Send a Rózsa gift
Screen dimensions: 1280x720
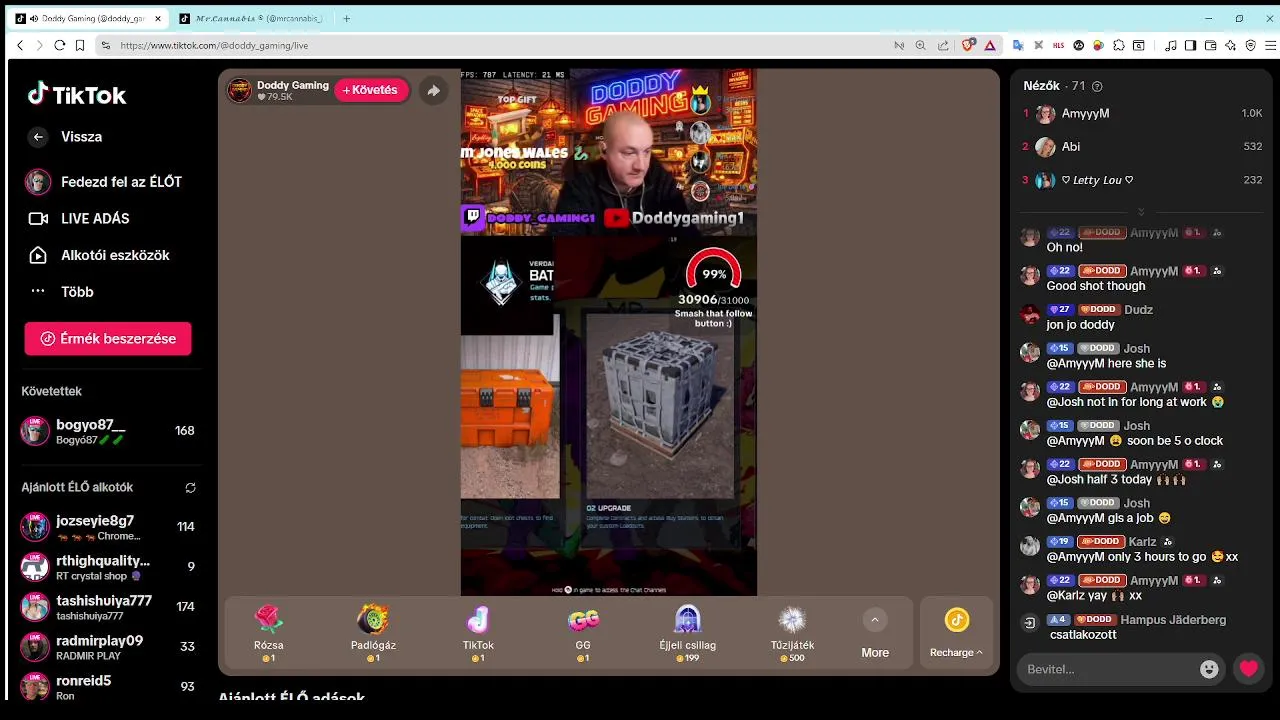tap(269, 633)
